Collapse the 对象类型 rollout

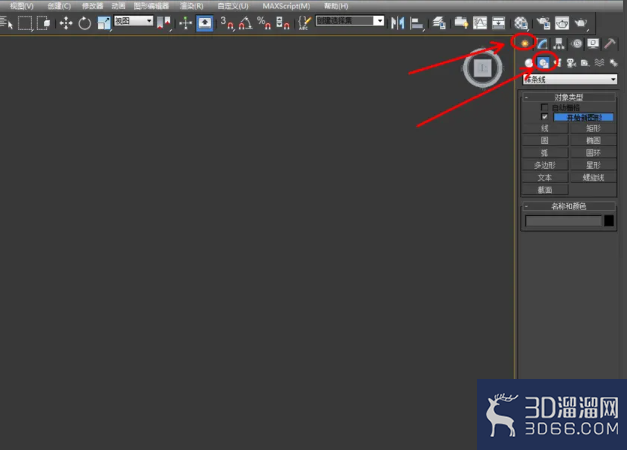tap(568, 97)
